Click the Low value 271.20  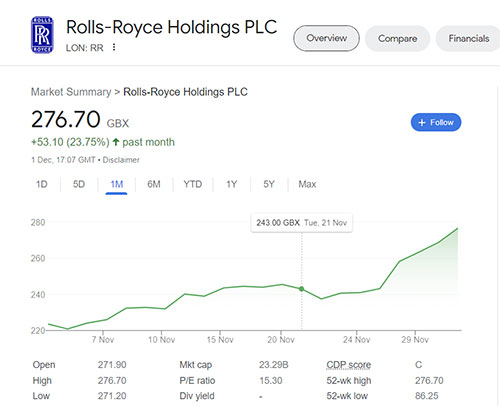tap(112, 396)
